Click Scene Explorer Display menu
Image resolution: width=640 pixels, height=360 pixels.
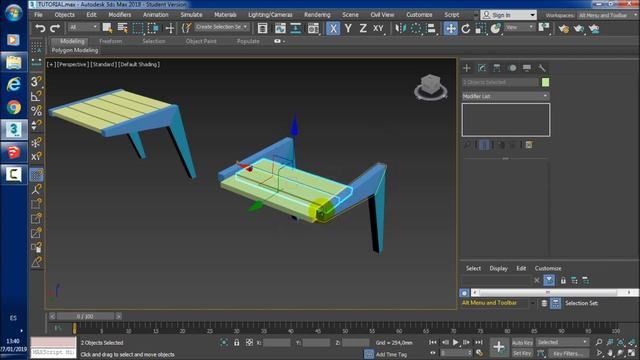tap(498, 268)
